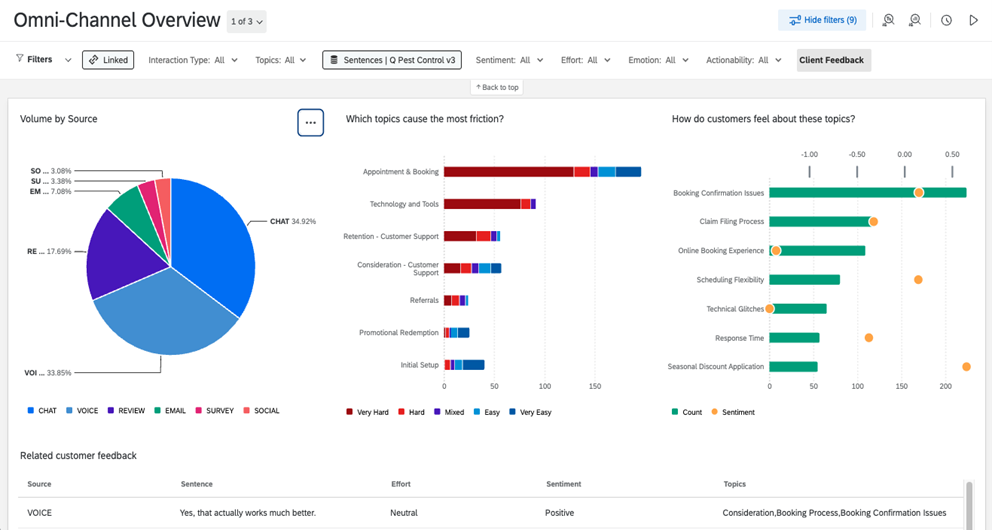Toggle the Linked filters button

(x=108, y=60)
